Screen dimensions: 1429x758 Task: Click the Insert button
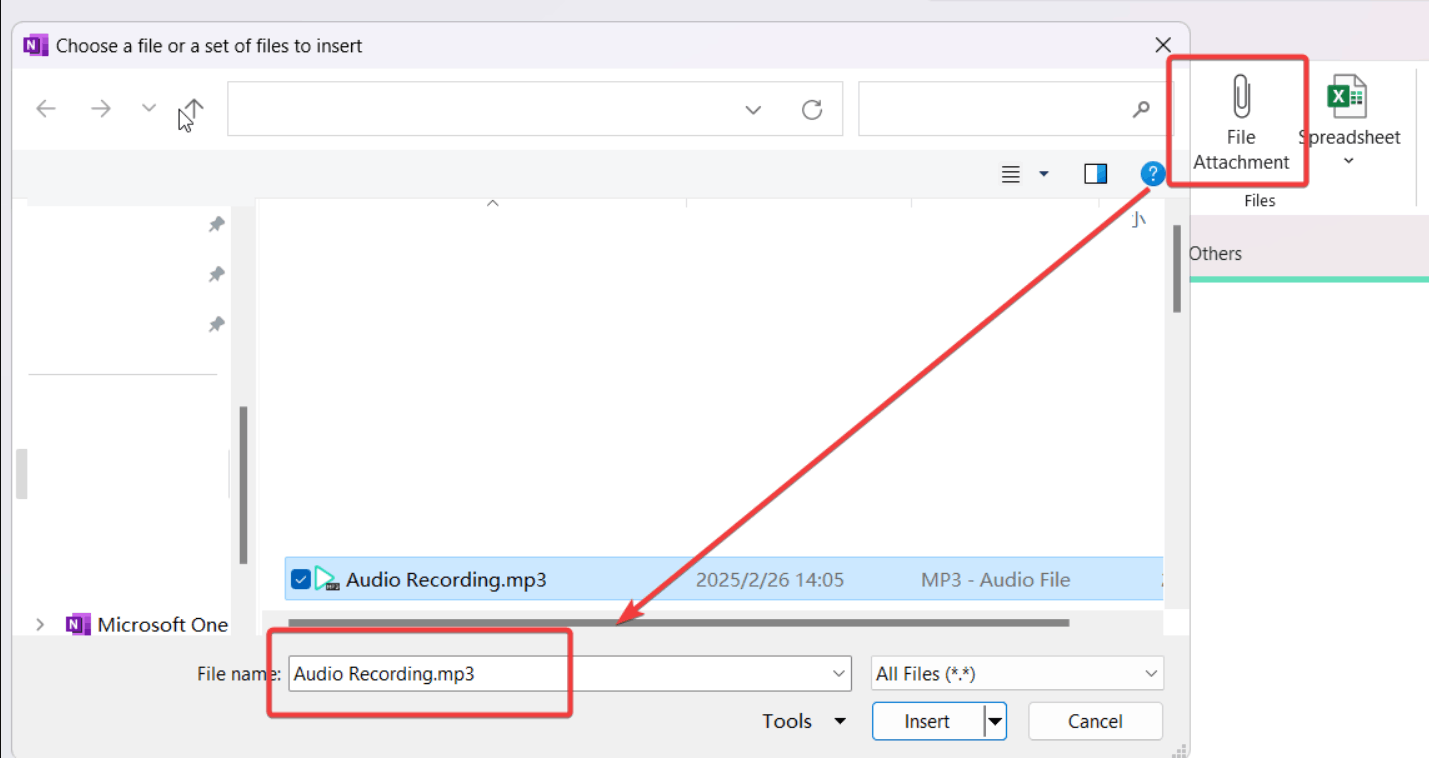pos(927,721)
